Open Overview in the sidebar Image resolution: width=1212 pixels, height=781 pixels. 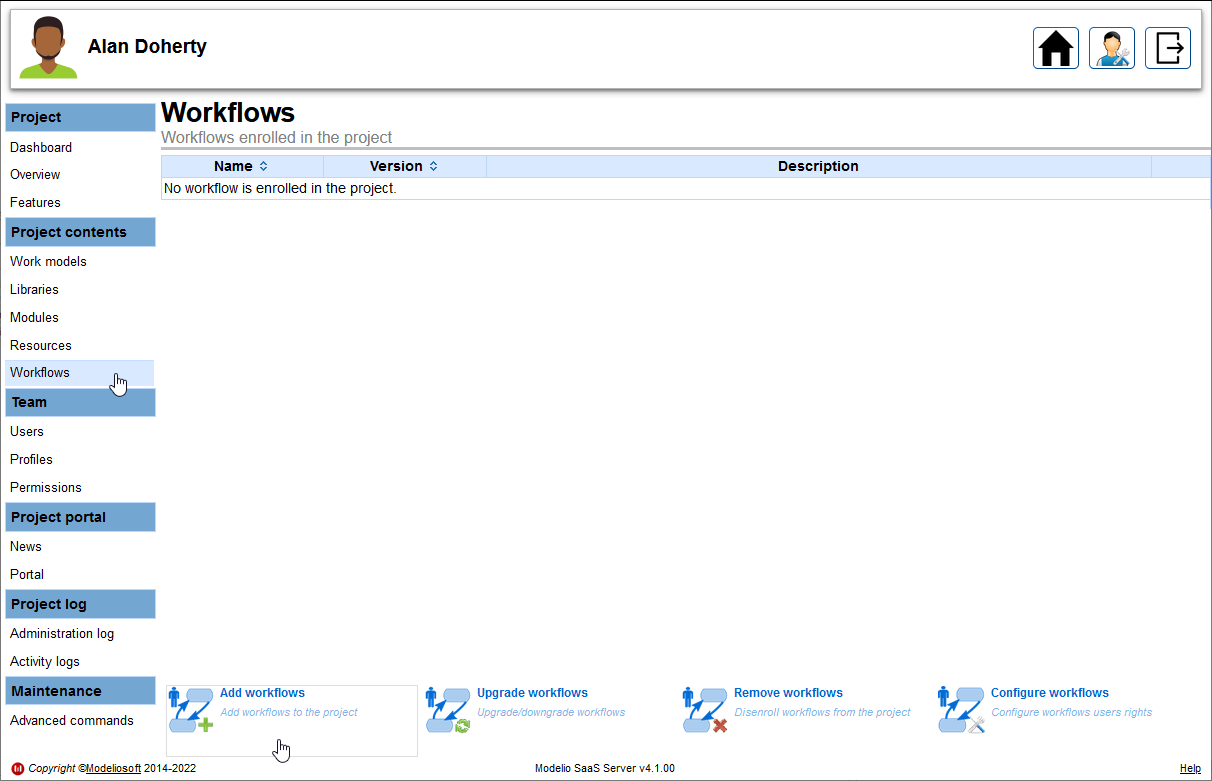click(x=35, y=174)
